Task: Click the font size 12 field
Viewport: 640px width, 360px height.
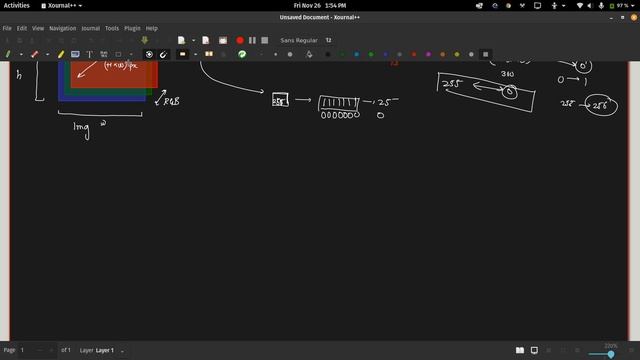Action: coord(329,40)
